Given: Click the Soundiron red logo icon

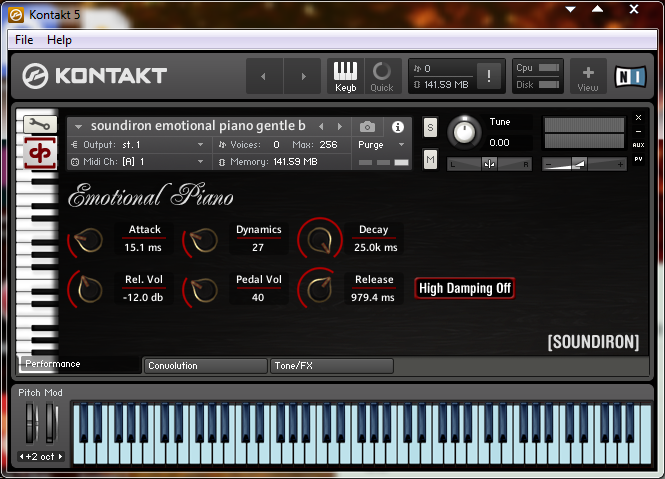Looking at the screenshot, I should (40, 153).
